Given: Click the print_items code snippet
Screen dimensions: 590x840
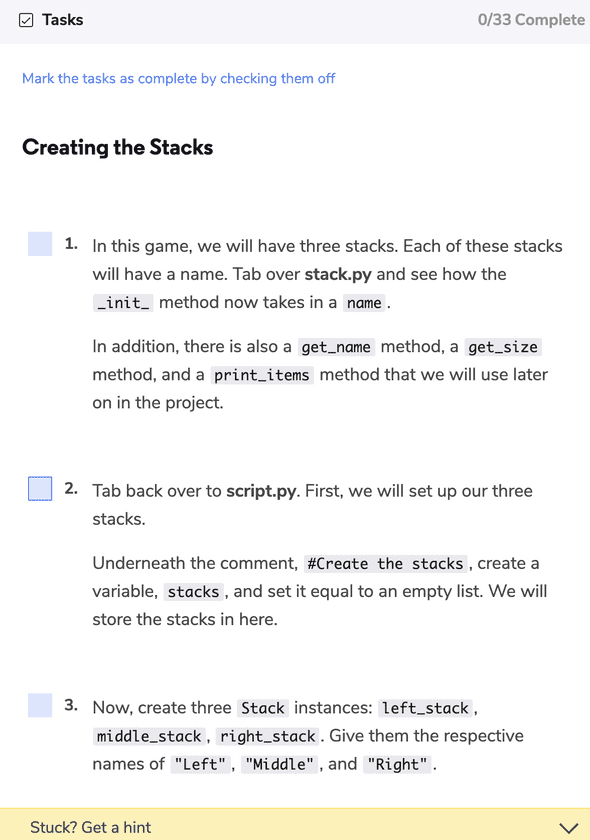Looking at the screenshot, I should point(262,375).
